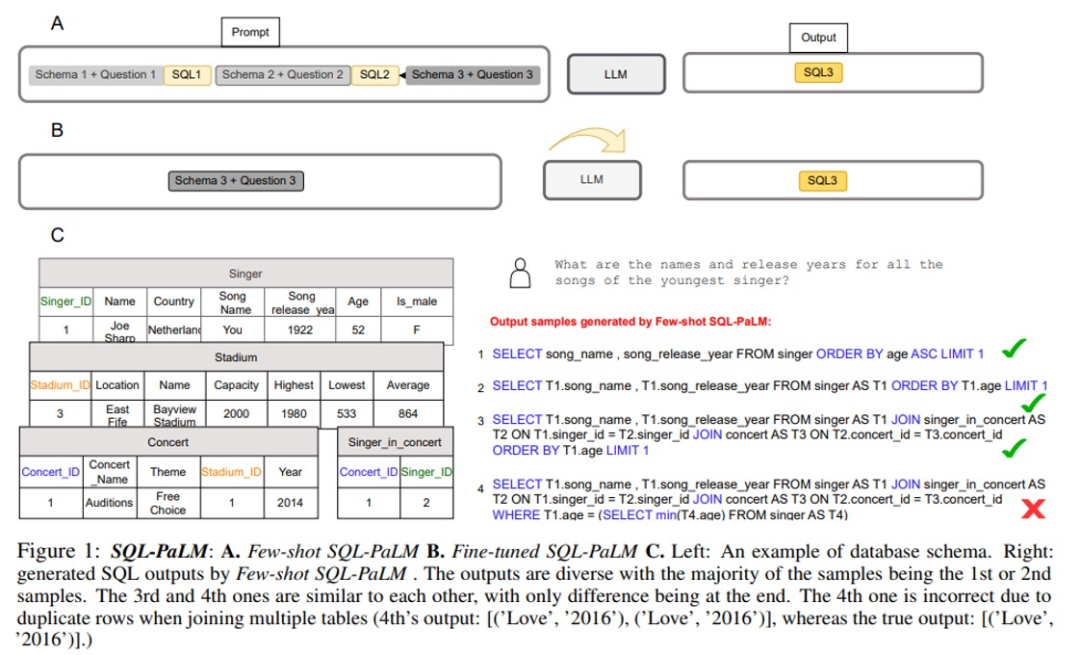Click the 'Schema 1 + Question 1' block
The image size is (1080, 655).
pos(96,74)
